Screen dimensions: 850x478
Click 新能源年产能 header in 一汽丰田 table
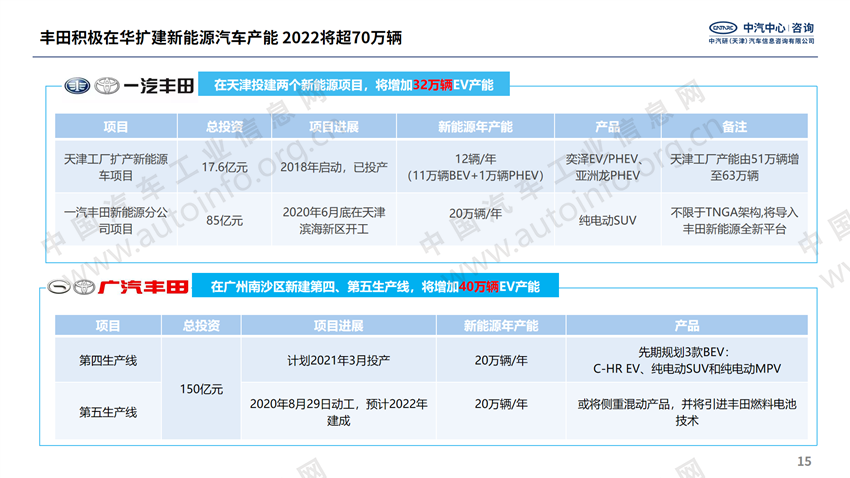pos(475,126)
